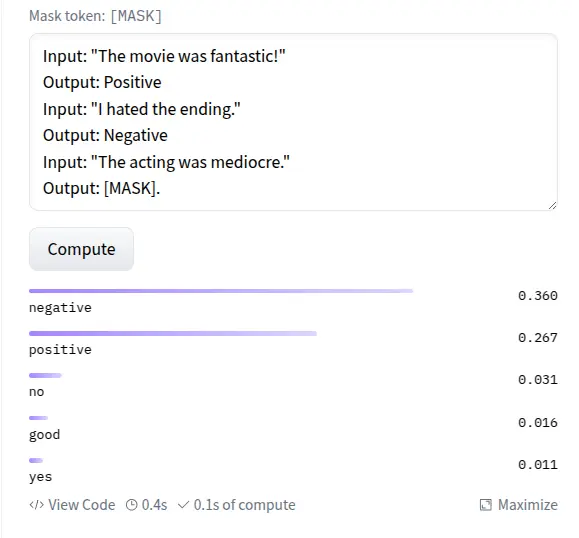Click the [MASK] token label at top
The width and height of the screenshot is (579, 538).
click(136, 16)
